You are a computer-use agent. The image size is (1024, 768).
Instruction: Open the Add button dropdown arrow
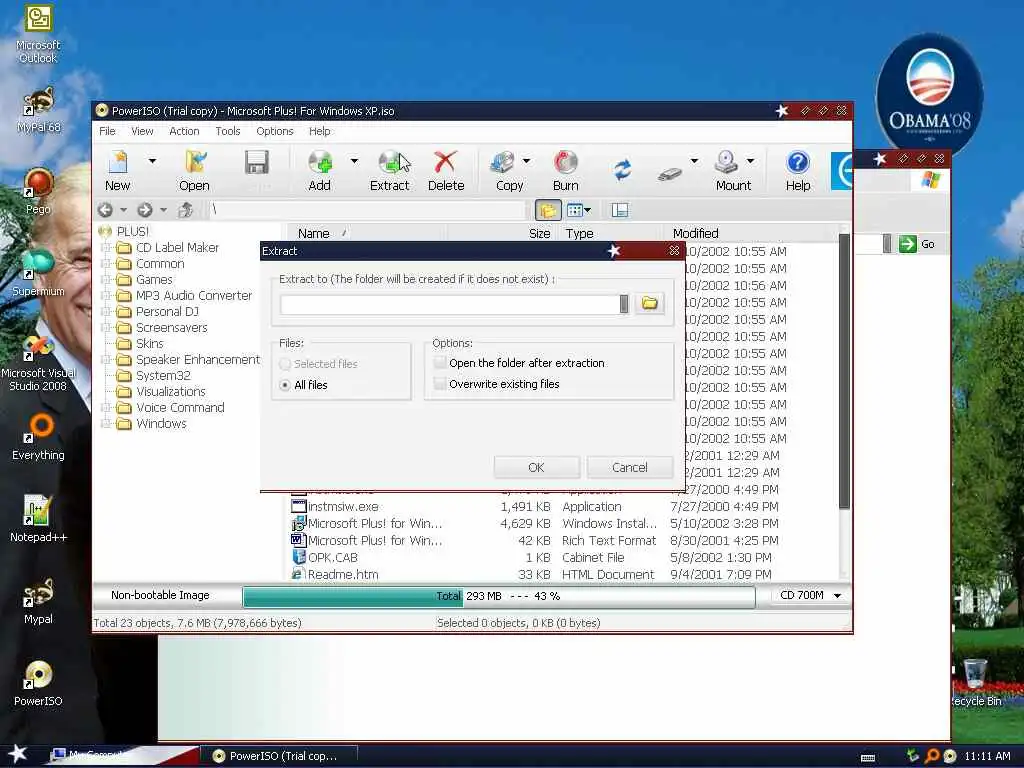(x=354, y=161)
